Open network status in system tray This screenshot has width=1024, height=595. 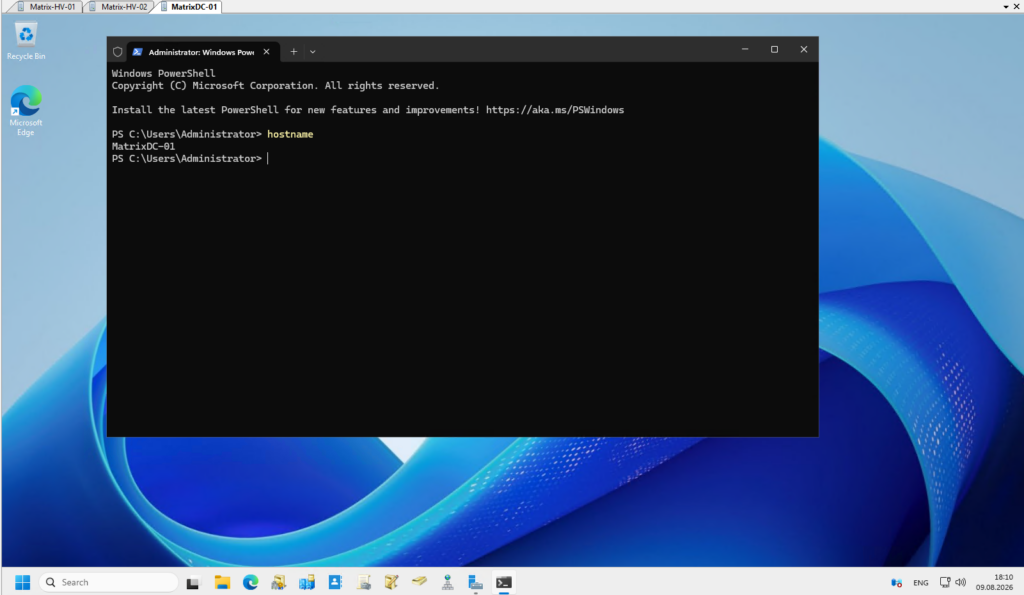pos(945,583)
